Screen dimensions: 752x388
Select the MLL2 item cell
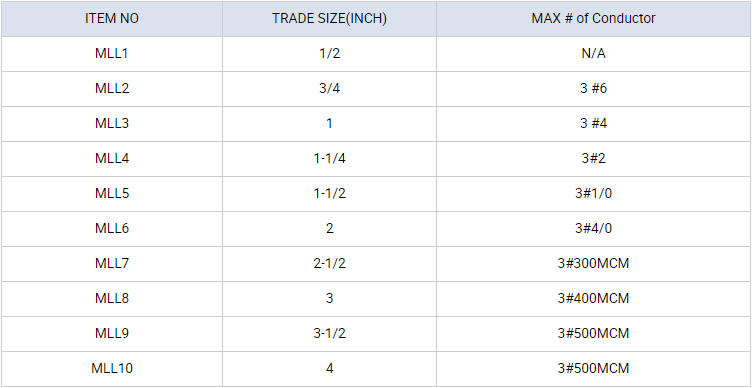[x=112, y=89]
